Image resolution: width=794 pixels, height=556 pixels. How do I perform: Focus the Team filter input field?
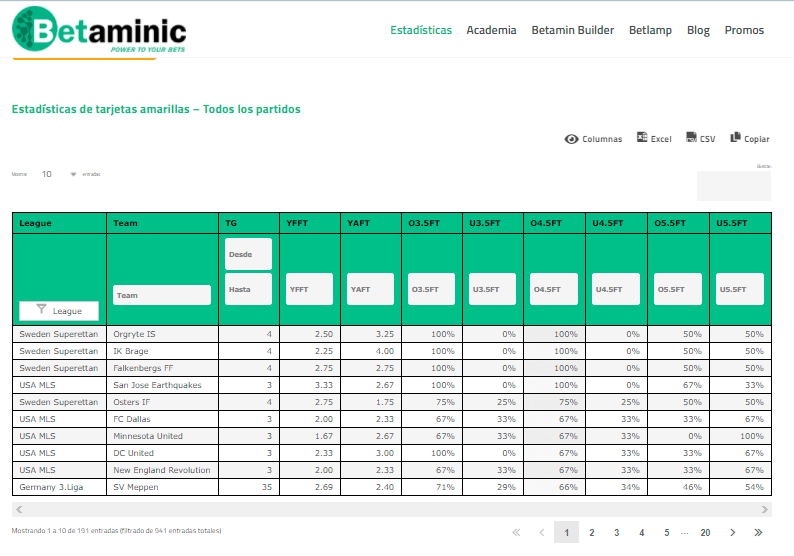pyautogui.click(x=162, y=295)
